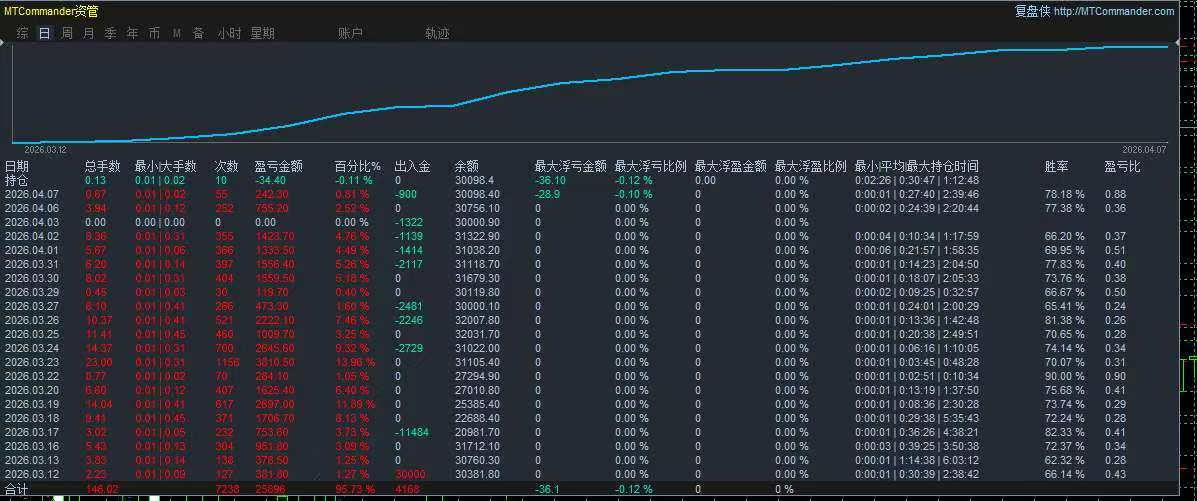This screenshot has height=501, width=1197.
Task: Select the 日 daily tab
Action: click(44, 34)
